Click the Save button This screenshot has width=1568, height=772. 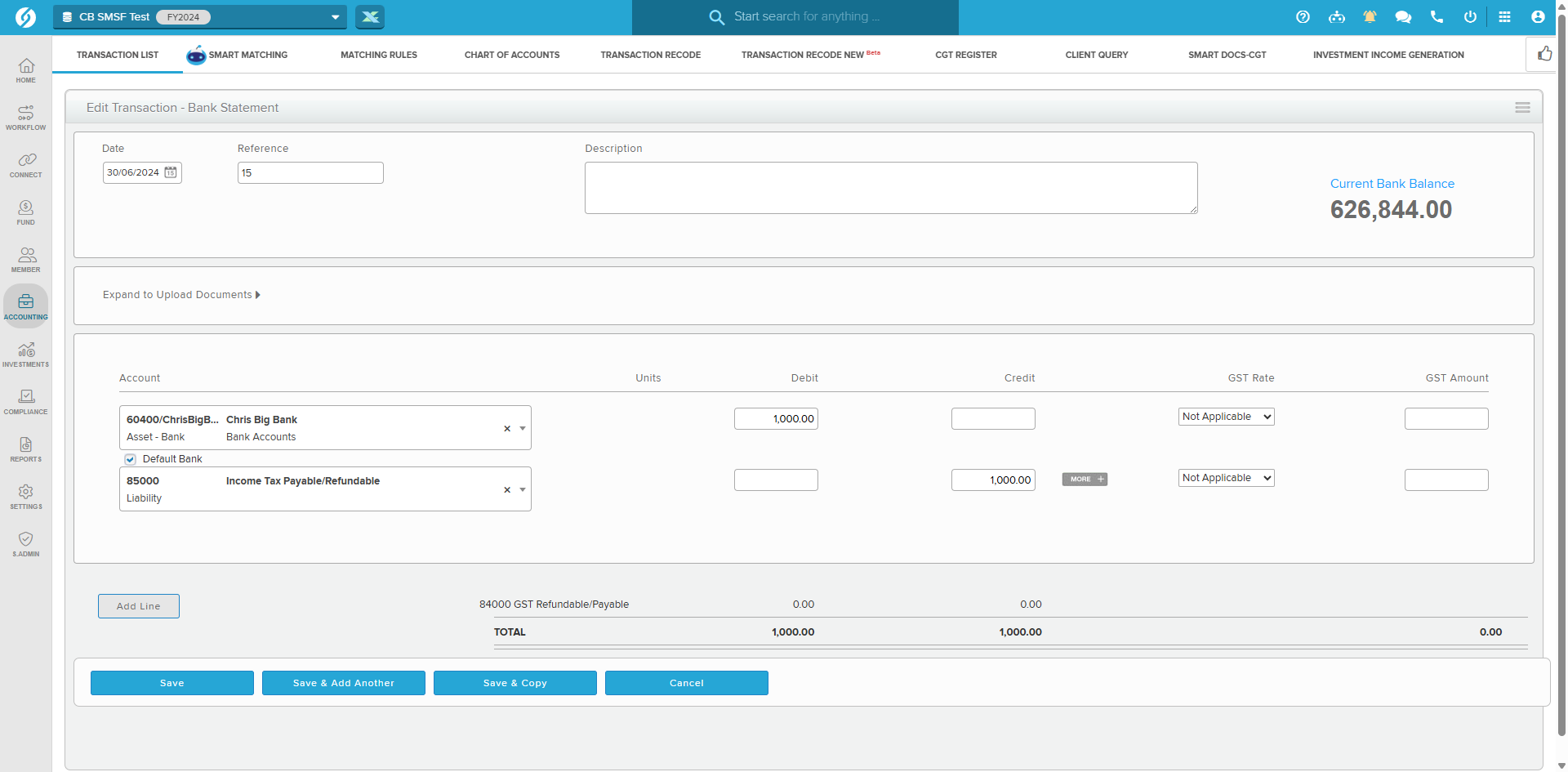click(172, 683)
